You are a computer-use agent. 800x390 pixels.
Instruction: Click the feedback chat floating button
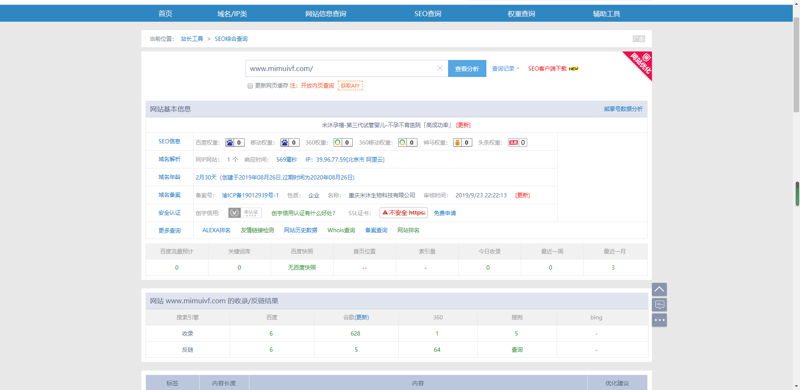659,305
